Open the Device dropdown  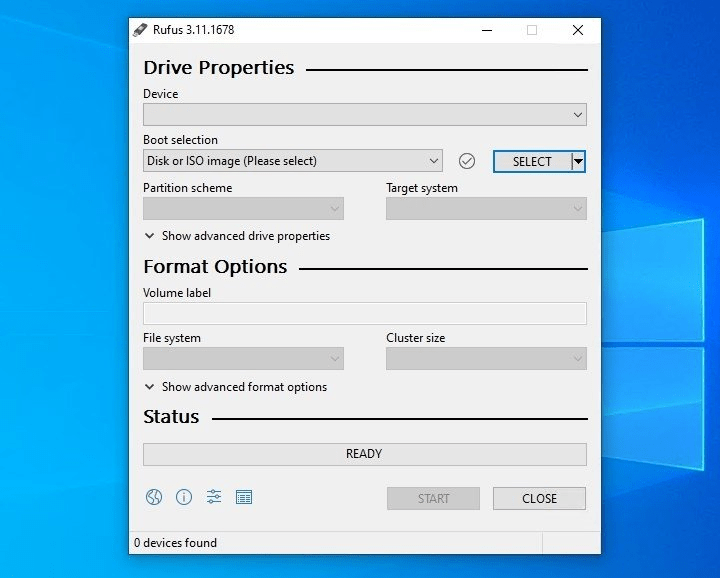(364, 115)
